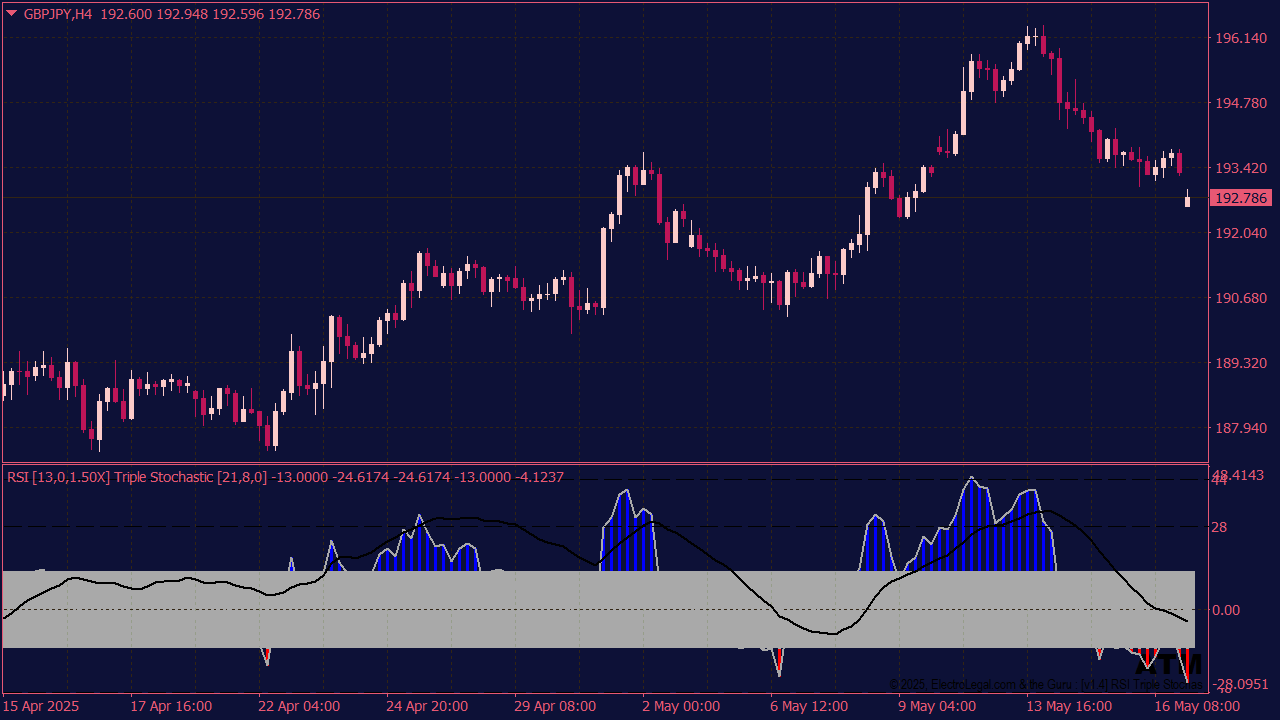The width and height of the screenshot is (1280, 720).
Task: Click the 29 Apr 08:00 time label
Action: 555,706
